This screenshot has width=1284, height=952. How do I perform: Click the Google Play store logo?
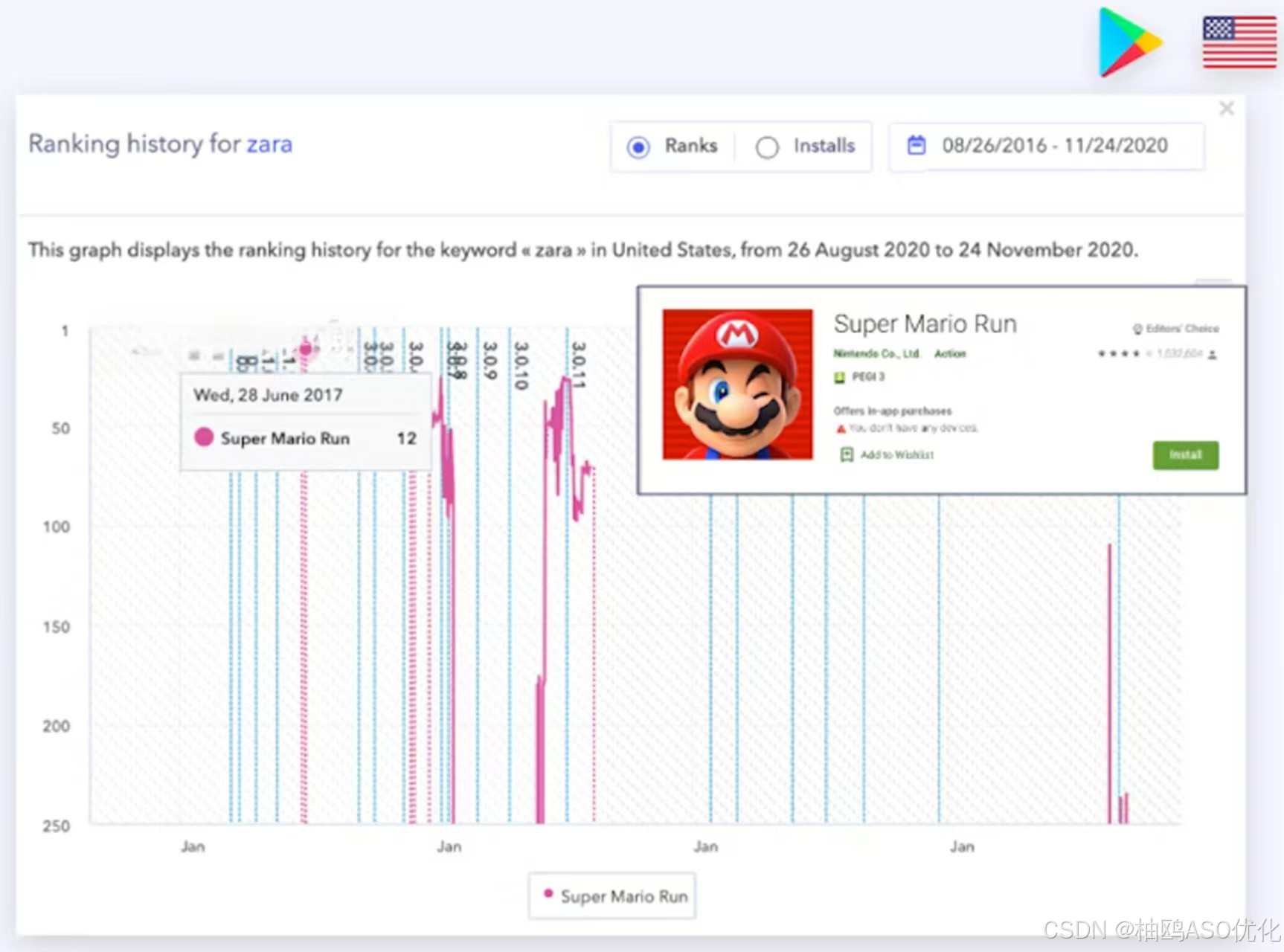click(x=1129, y=42)
